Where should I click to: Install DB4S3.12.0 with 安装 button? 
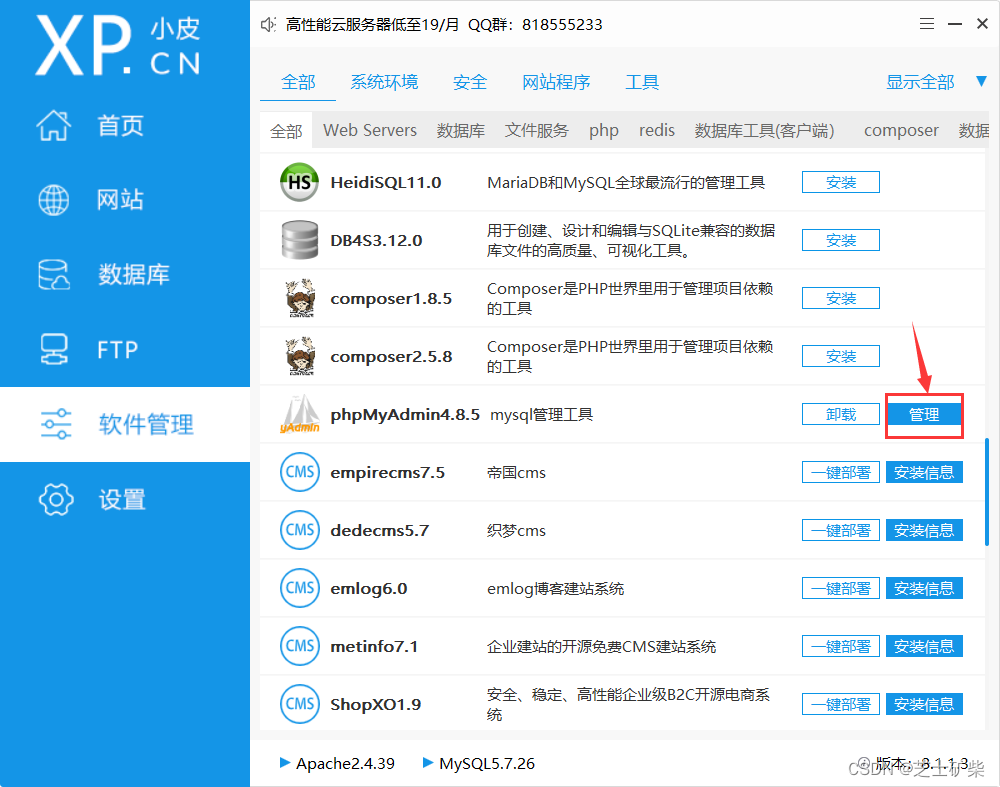point(841,240)
